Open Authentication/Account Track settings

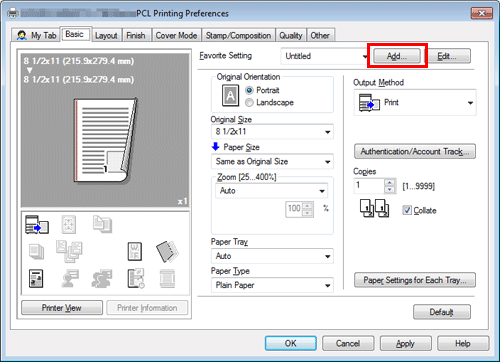click(x=415, y=151)
